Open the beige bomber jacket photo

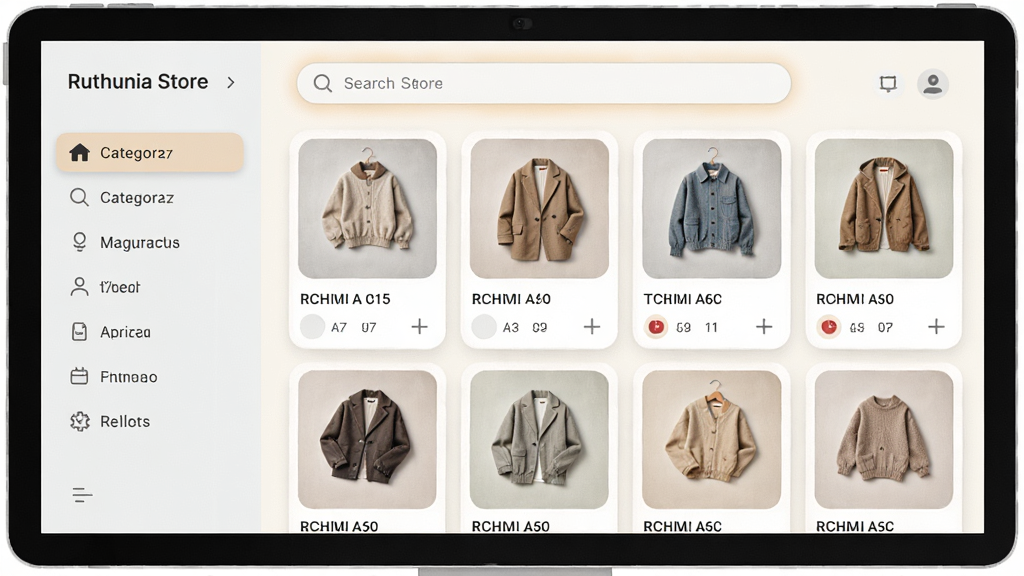tap(368, 208)
